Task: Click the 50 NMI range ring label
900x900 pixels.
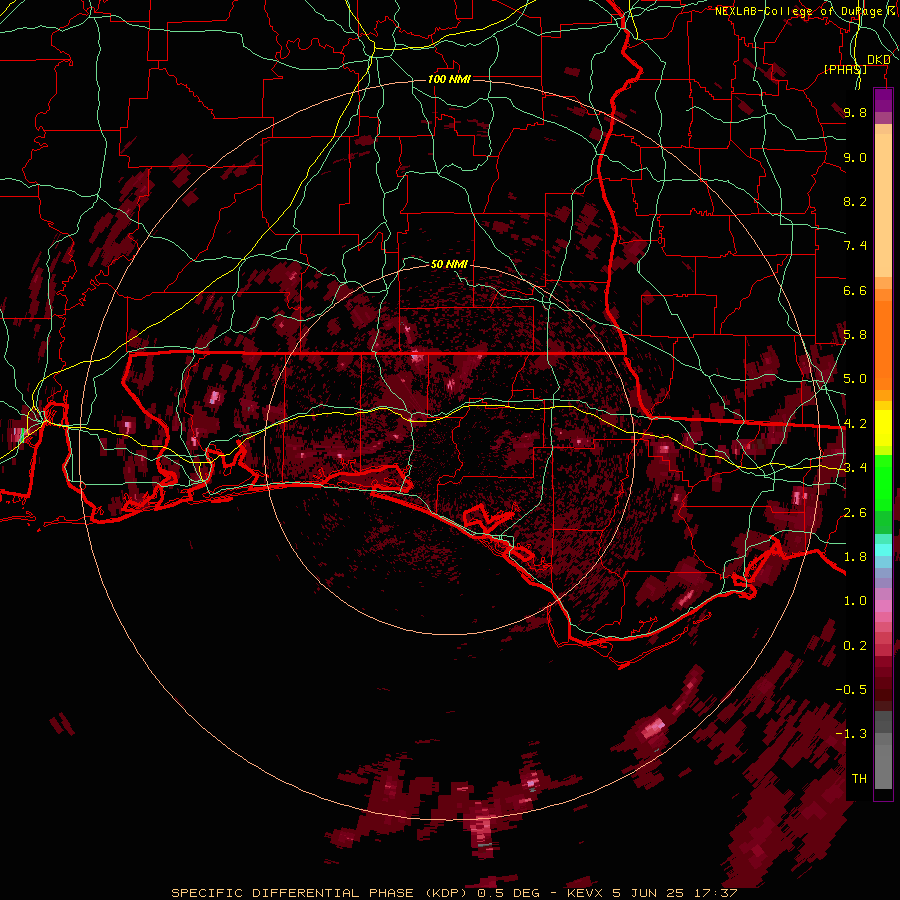Action: (x=449, y=264)
